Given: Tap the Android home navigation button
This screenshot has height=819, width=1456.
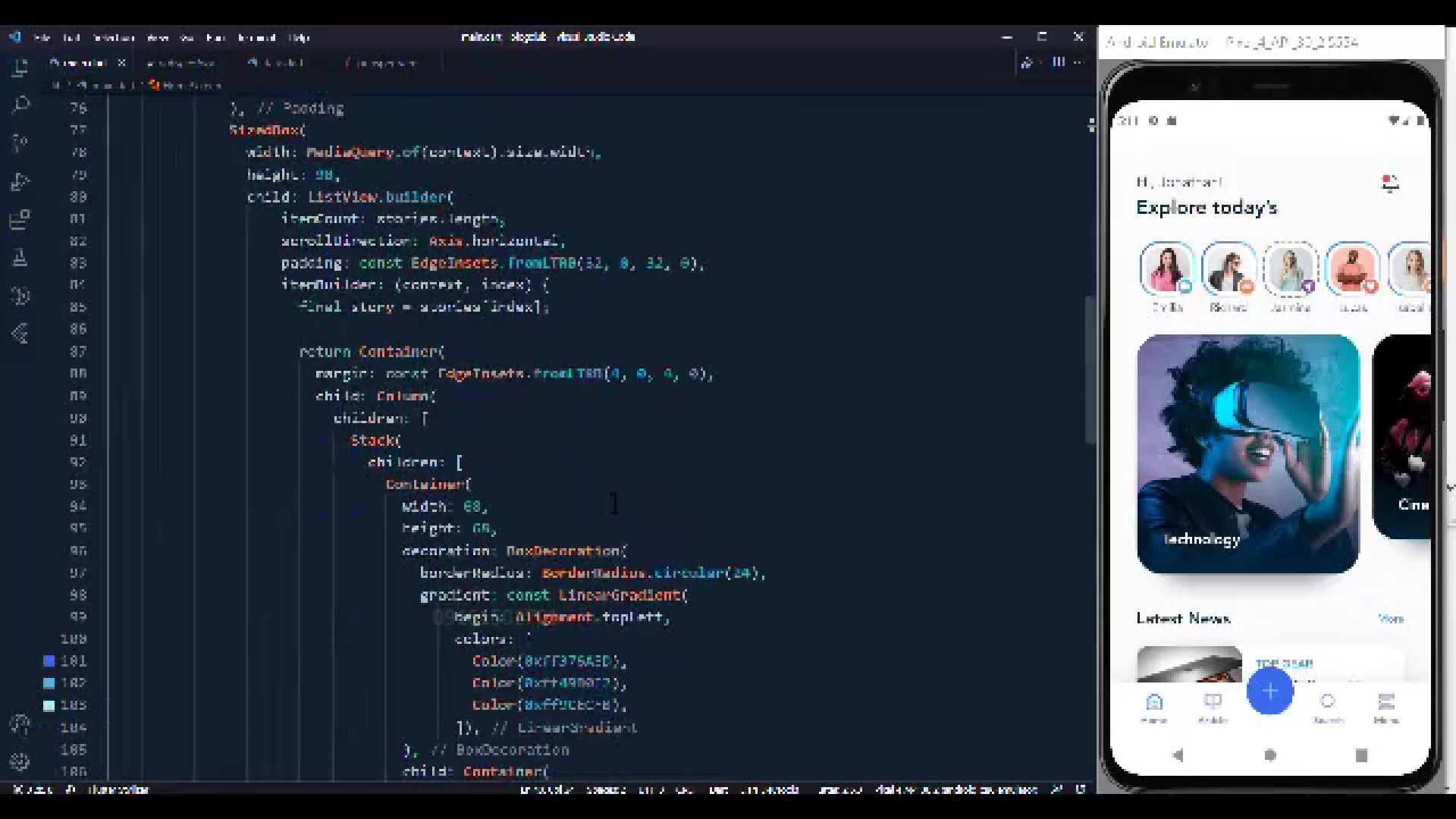Looking at the screenshot, I should tap(1270, 755).
